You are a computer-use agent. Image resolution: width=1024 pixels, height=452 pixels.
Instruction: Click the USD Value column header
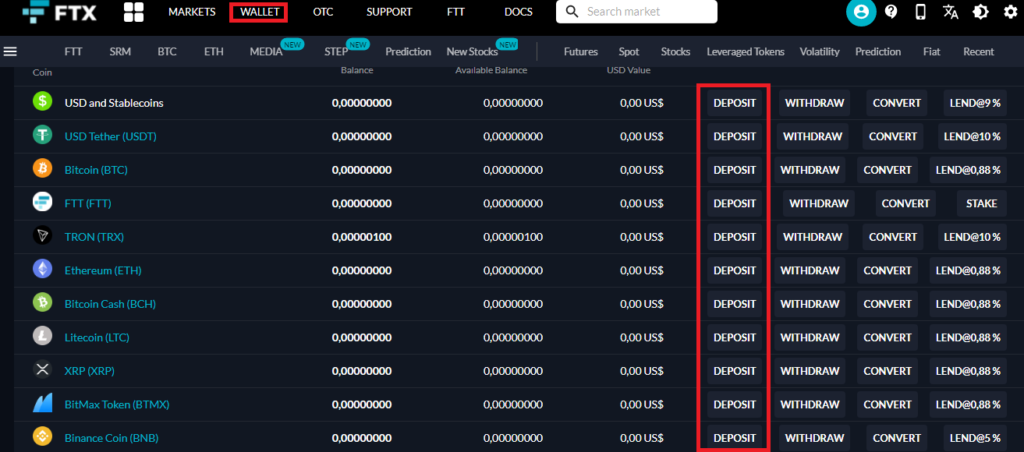[x=628, y=70]
